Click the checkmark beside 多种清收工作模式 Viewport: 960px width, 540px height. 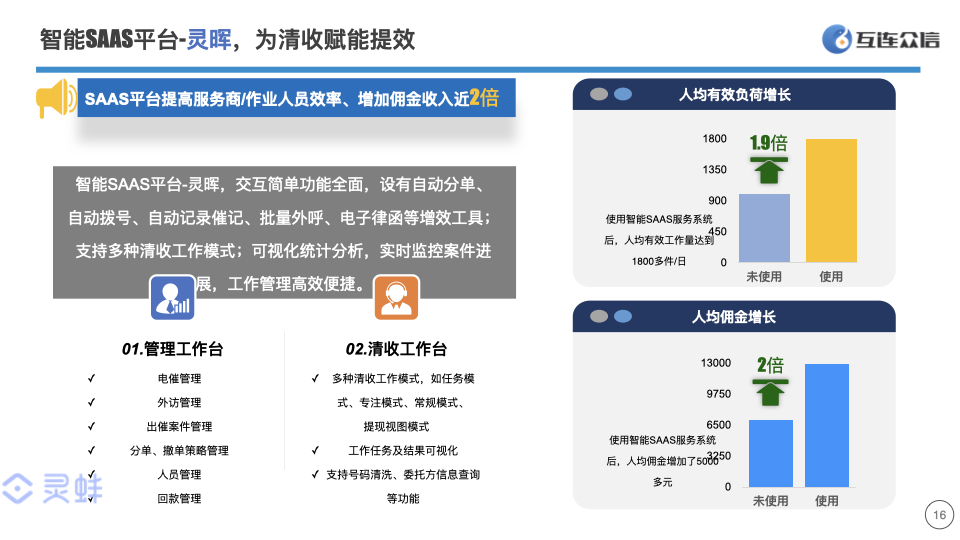click(315, 378)
